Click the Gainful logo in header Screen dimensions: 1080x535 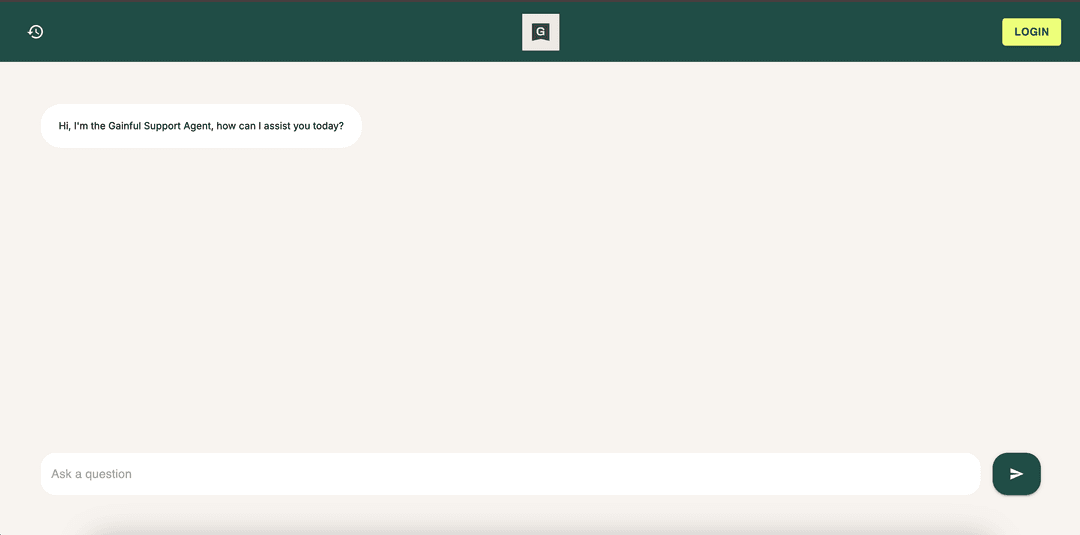[x=540, y=32]
